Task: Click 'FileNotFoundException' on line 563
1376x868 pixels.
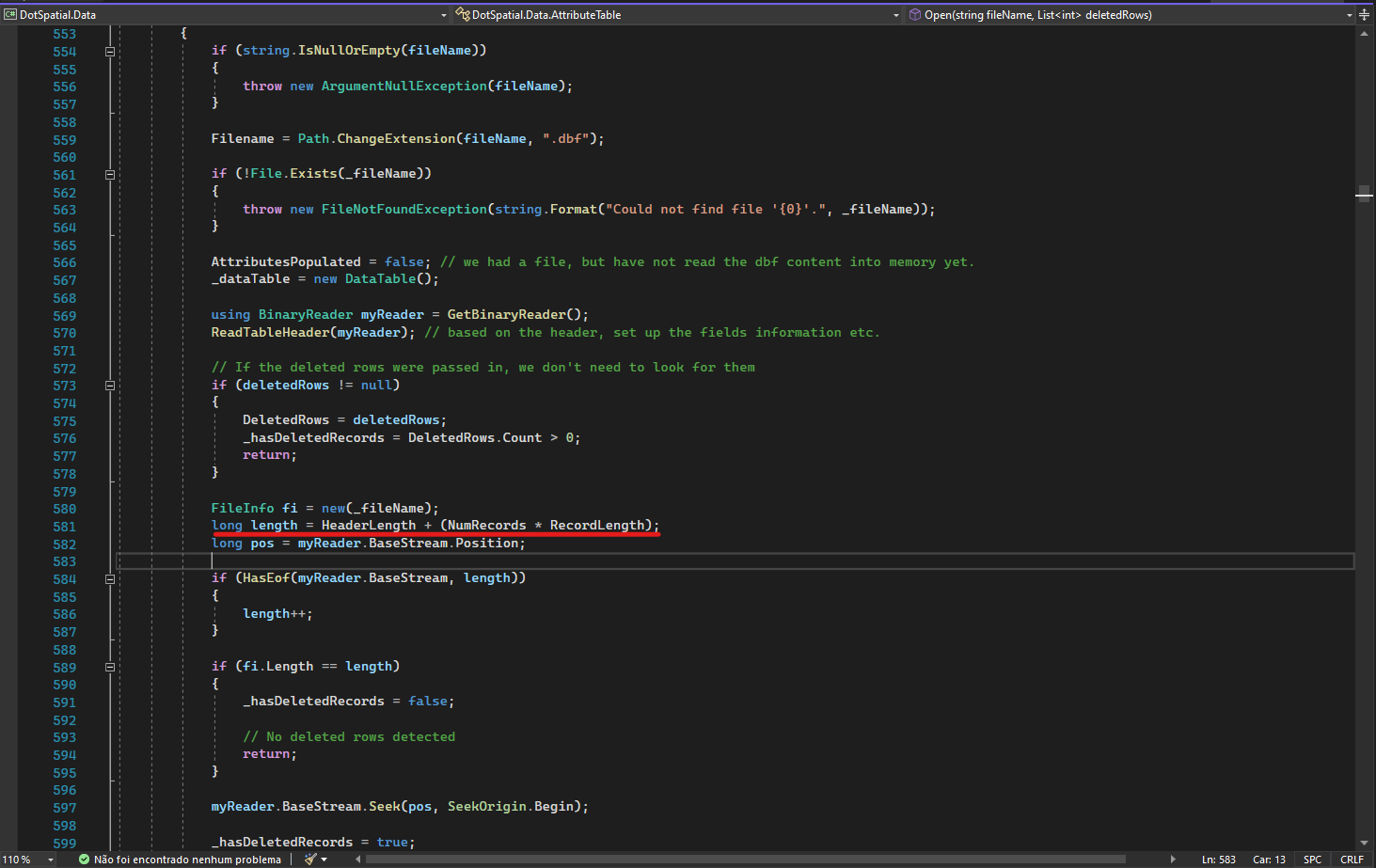Action: (404, 209)
